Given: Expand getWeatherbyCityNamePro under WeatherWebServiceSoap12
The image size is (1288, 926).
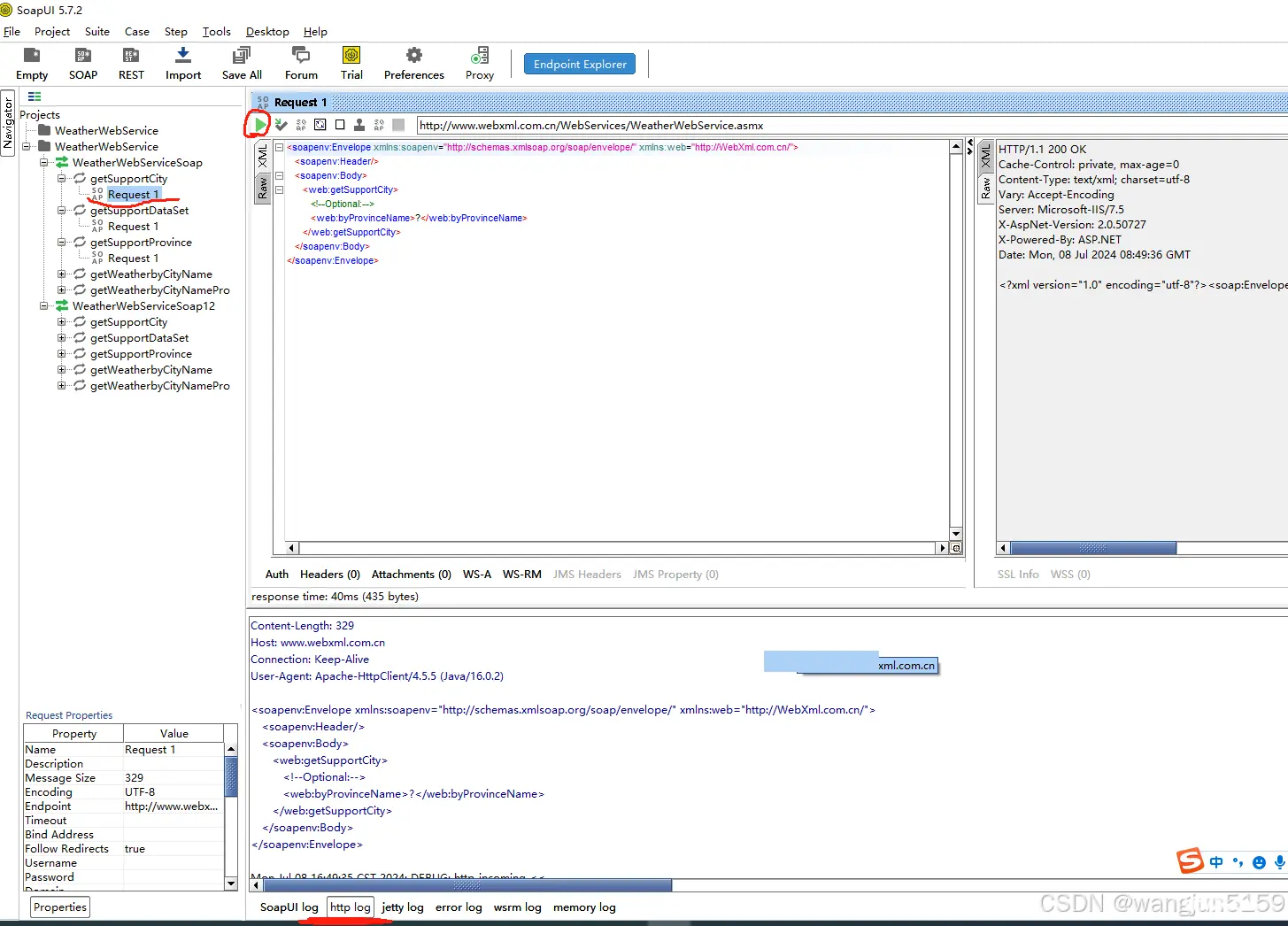Looking at the screenshot, I should pyautogui.click(x=62, y=385).
